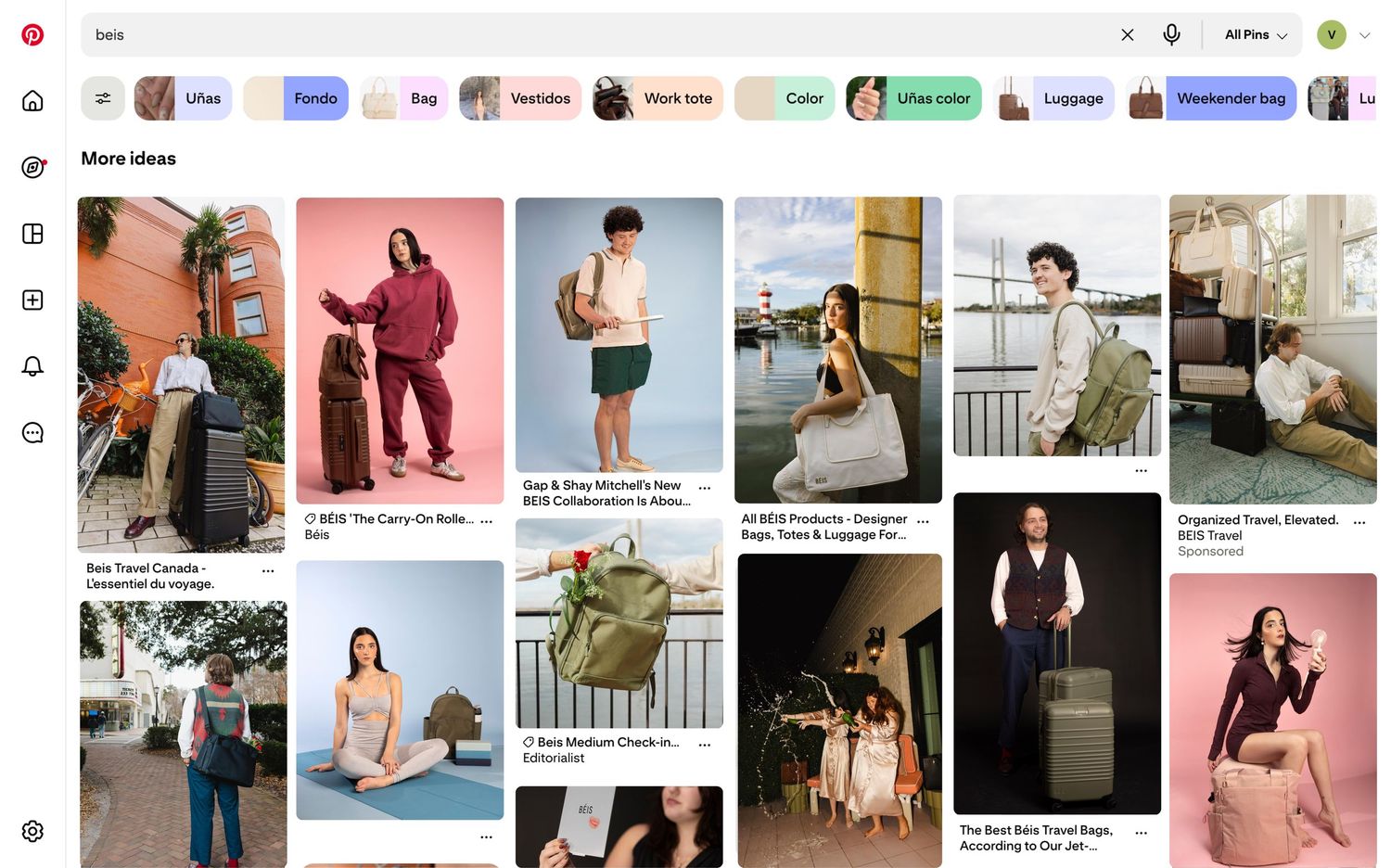Open more options for yoga mat pin
Image resolution: width=1391 pixels, height=868 pixels.
pos(486,836)
